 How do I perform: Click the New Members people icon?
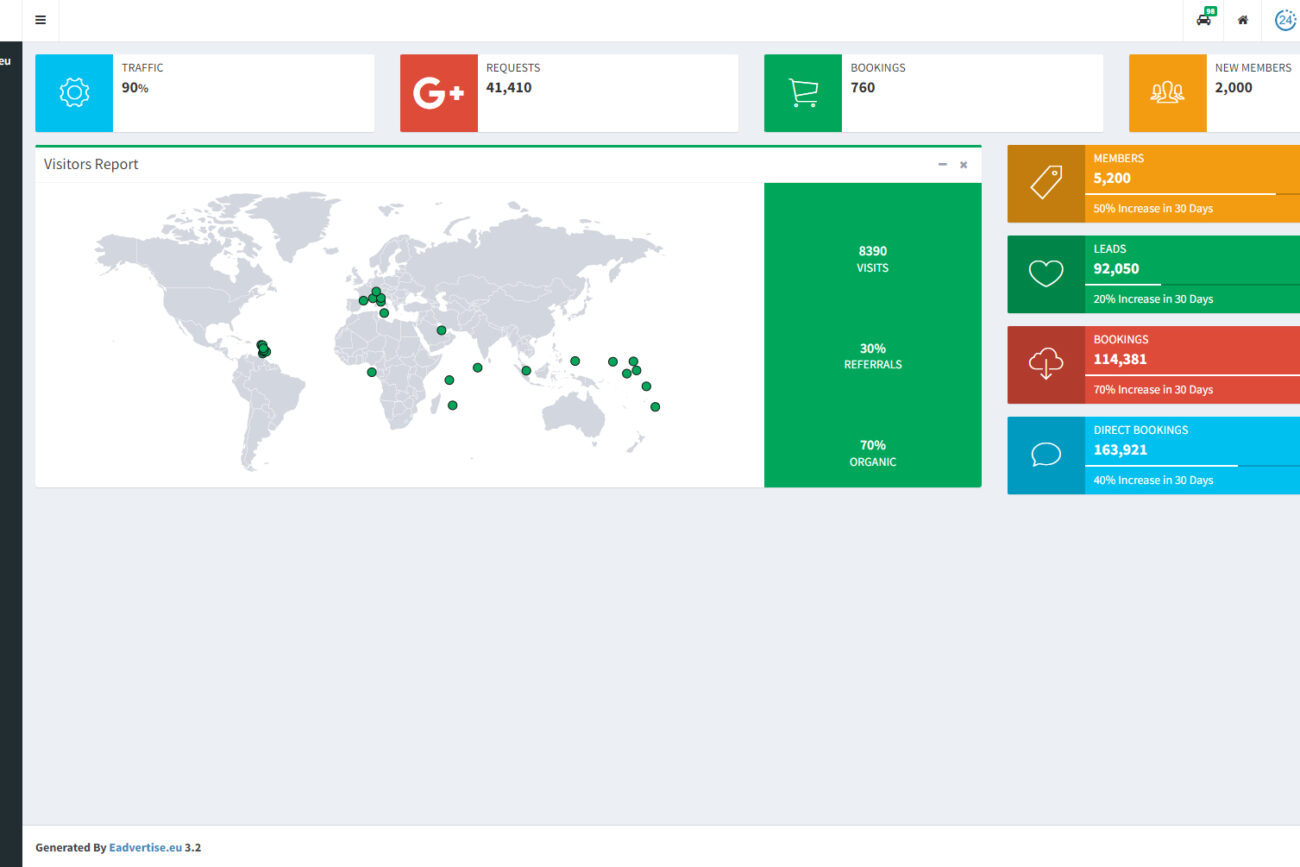pyautogui.click(x=1167, y=93)
